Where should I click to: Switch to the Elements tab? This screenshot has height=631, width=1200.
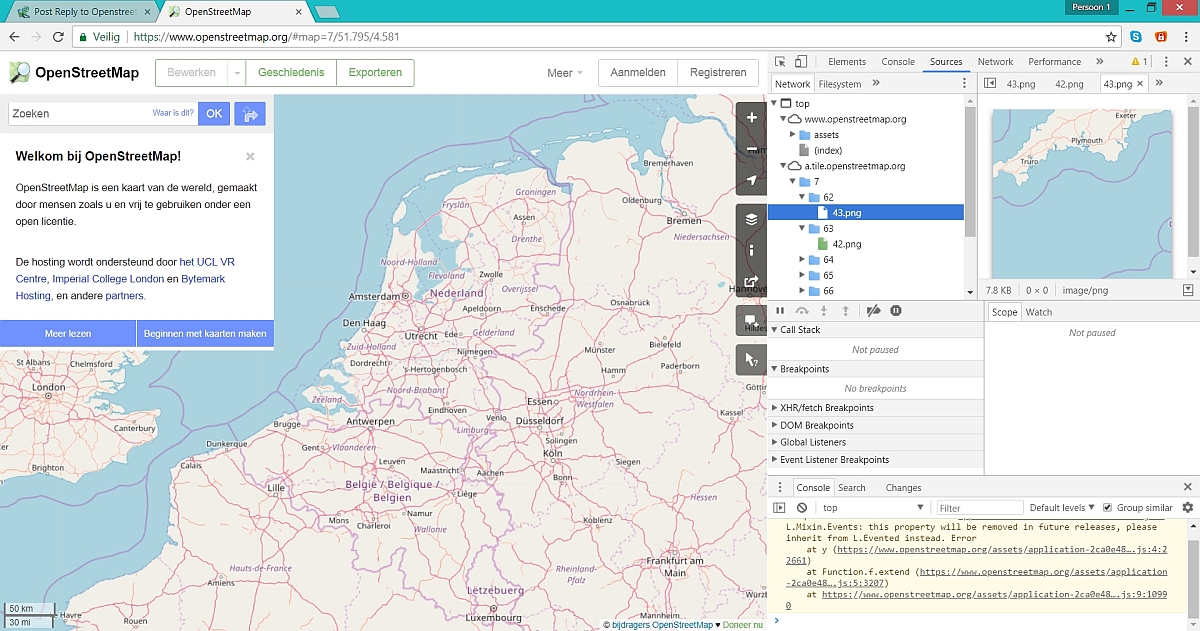[x=847, y=62]
